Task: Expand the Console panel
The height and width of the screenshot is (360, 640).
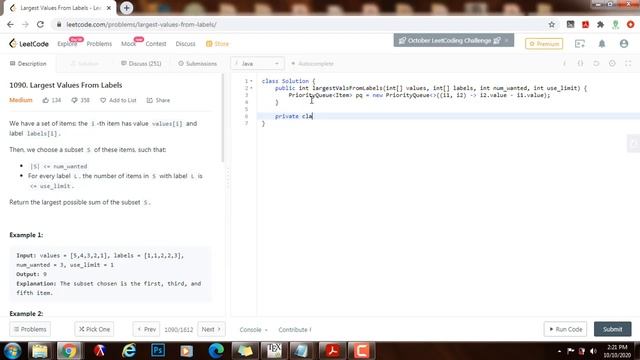Action: click(x=253, y=329)
